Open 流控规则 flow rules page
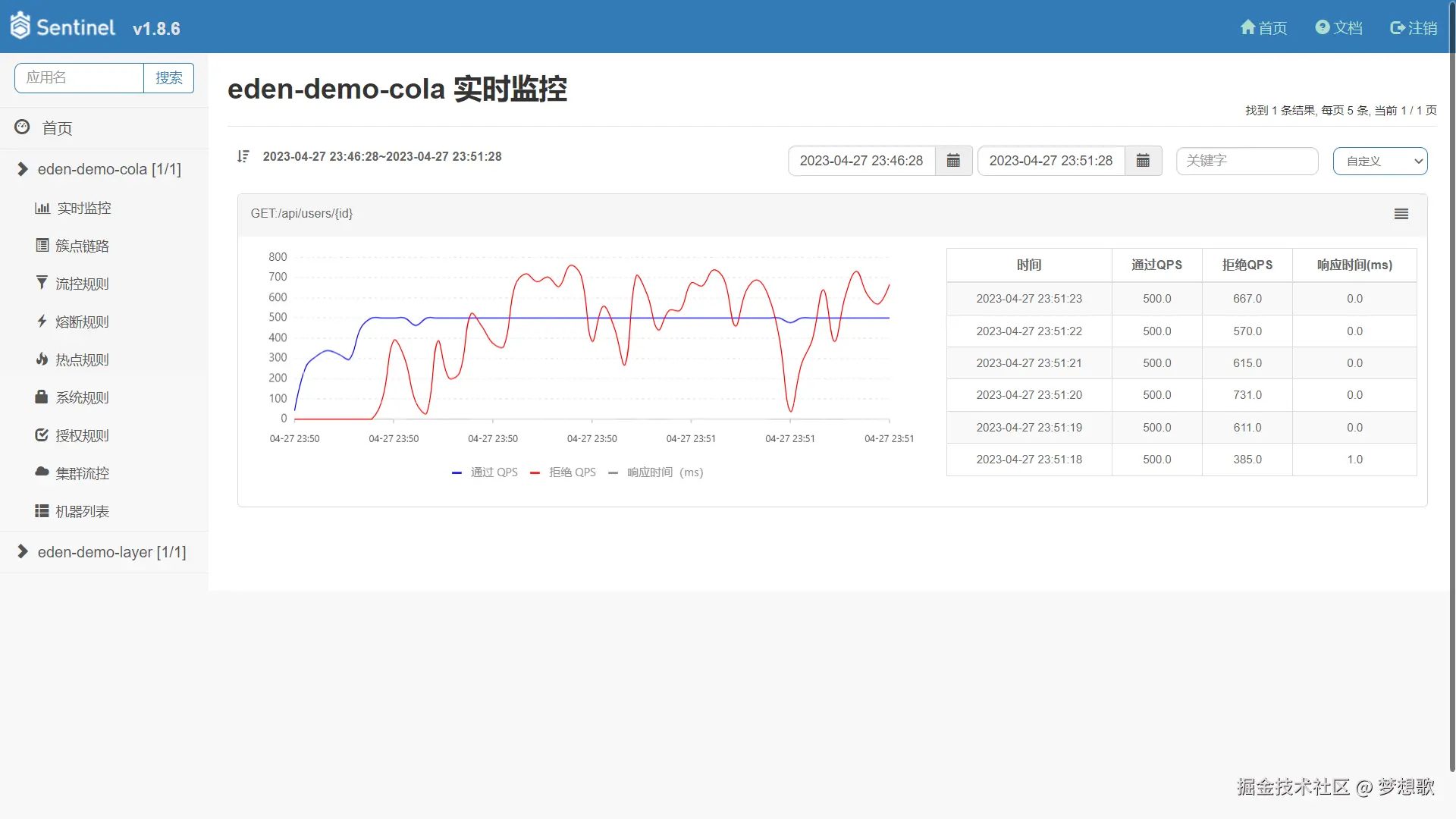Viewport: 1456px width, 819px height. click(82, 284)
